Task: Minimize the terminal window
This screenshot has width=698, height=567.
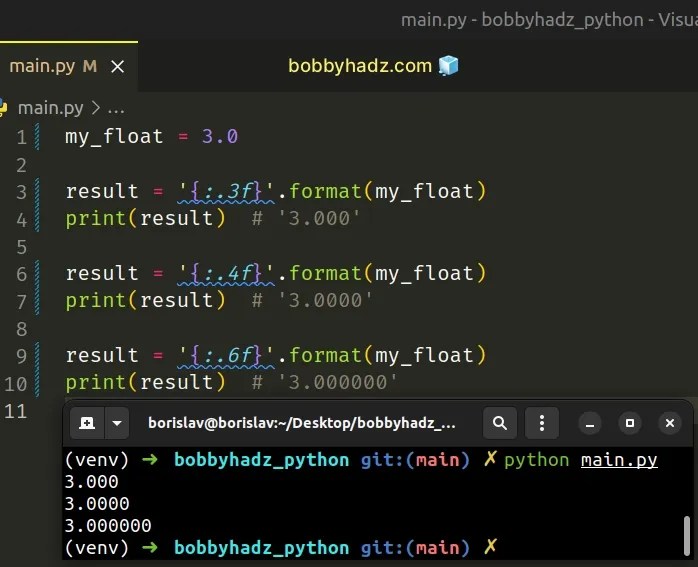Action: point(590,423)
